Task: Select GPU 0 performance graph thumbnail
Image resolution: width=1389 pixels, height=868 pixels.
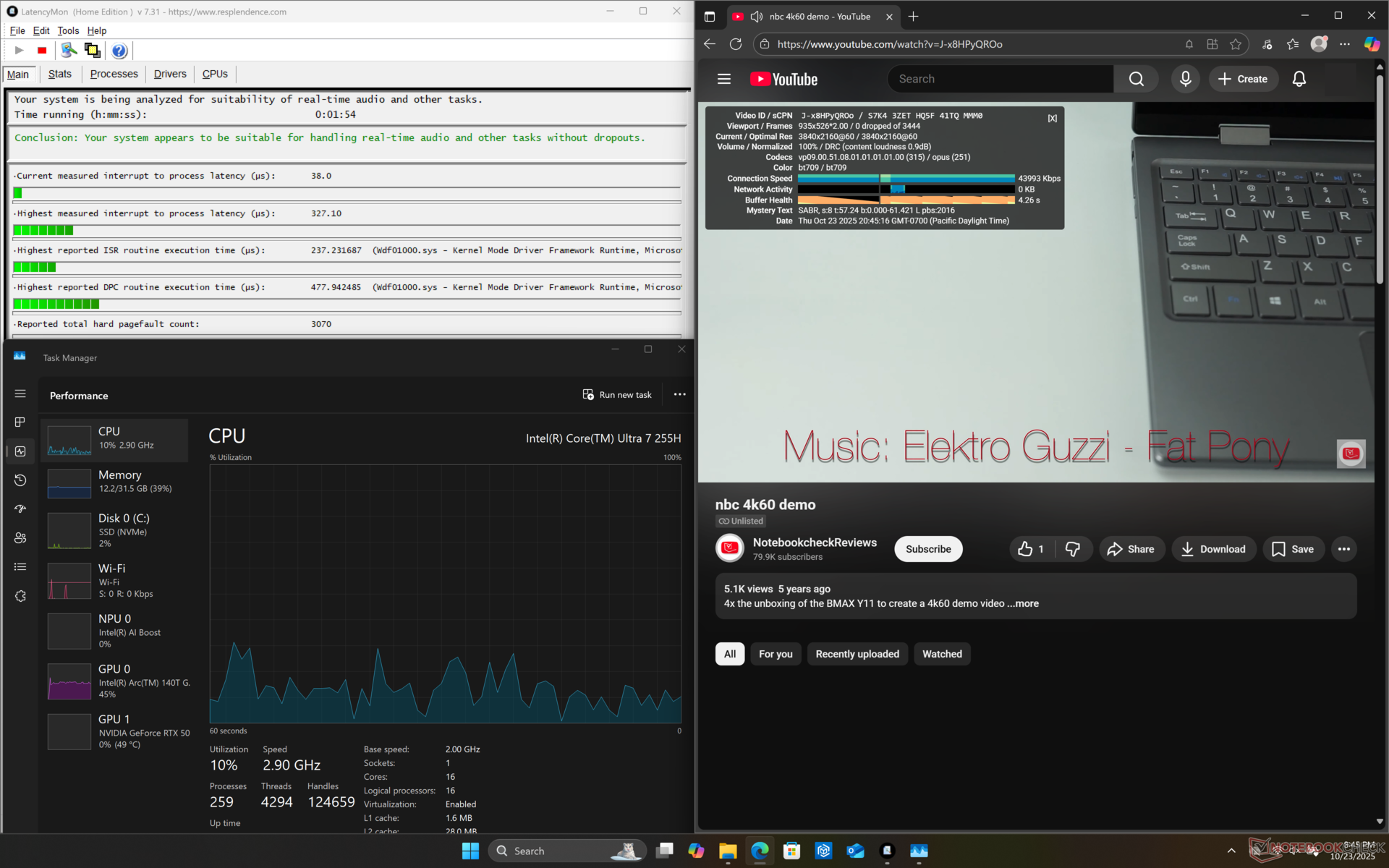Action: pyautogui.click(x=69, y=681)
